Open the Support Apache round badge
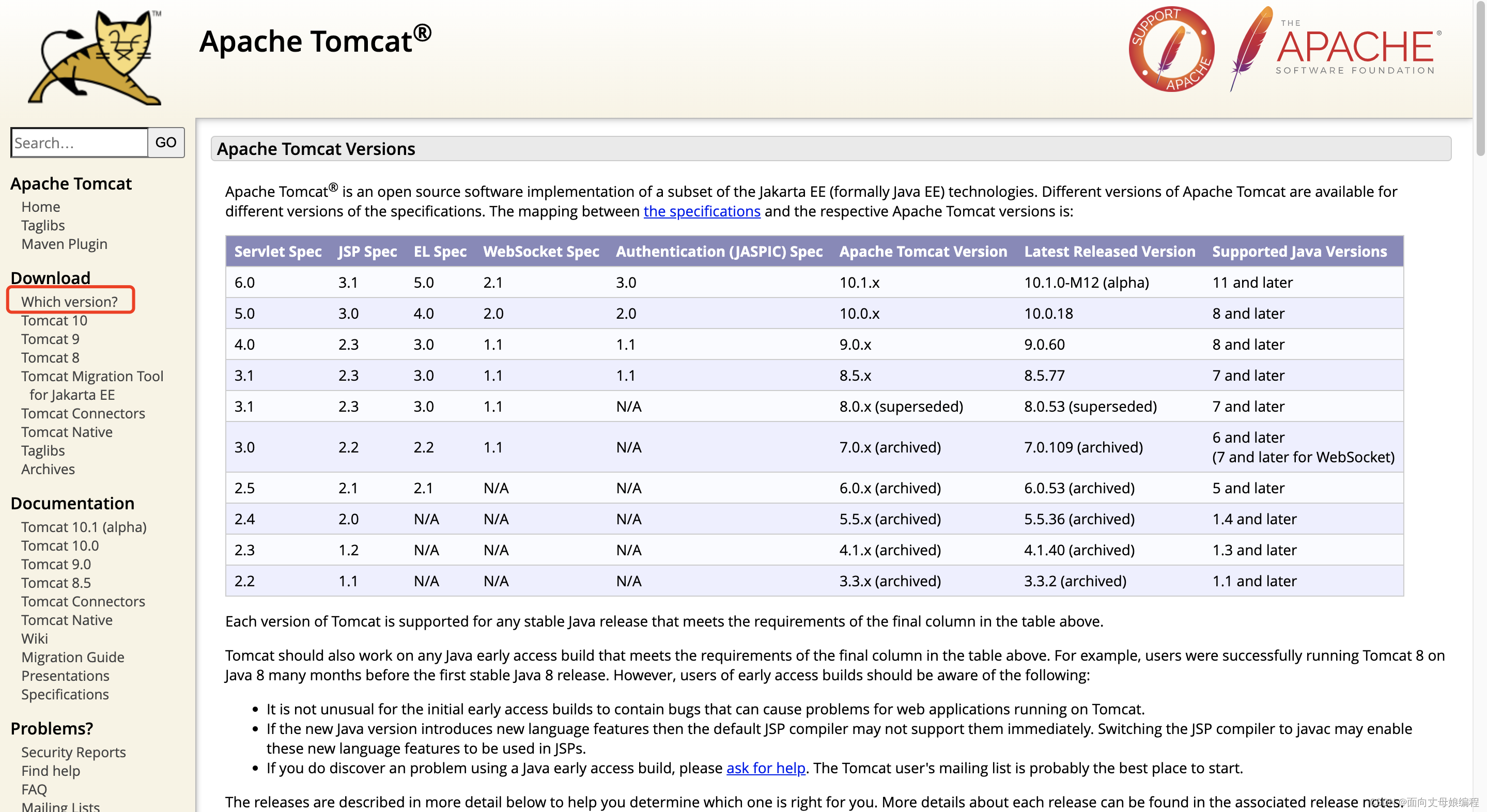Viewport: 1487px width, 812px height. pos(1171,50)
